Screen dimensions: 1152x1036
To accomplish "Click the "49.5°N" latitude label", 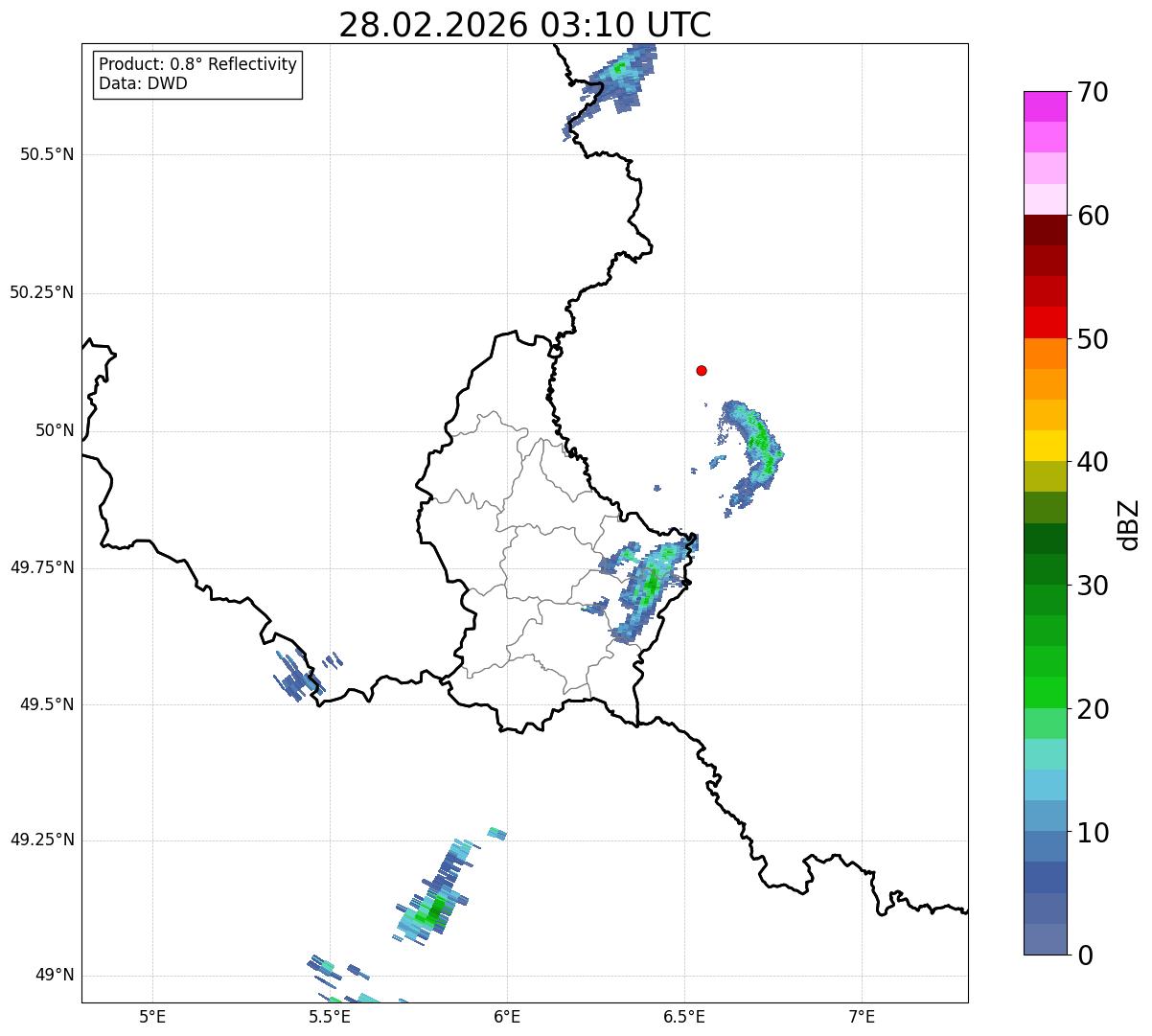I will (x=47, y=704).
